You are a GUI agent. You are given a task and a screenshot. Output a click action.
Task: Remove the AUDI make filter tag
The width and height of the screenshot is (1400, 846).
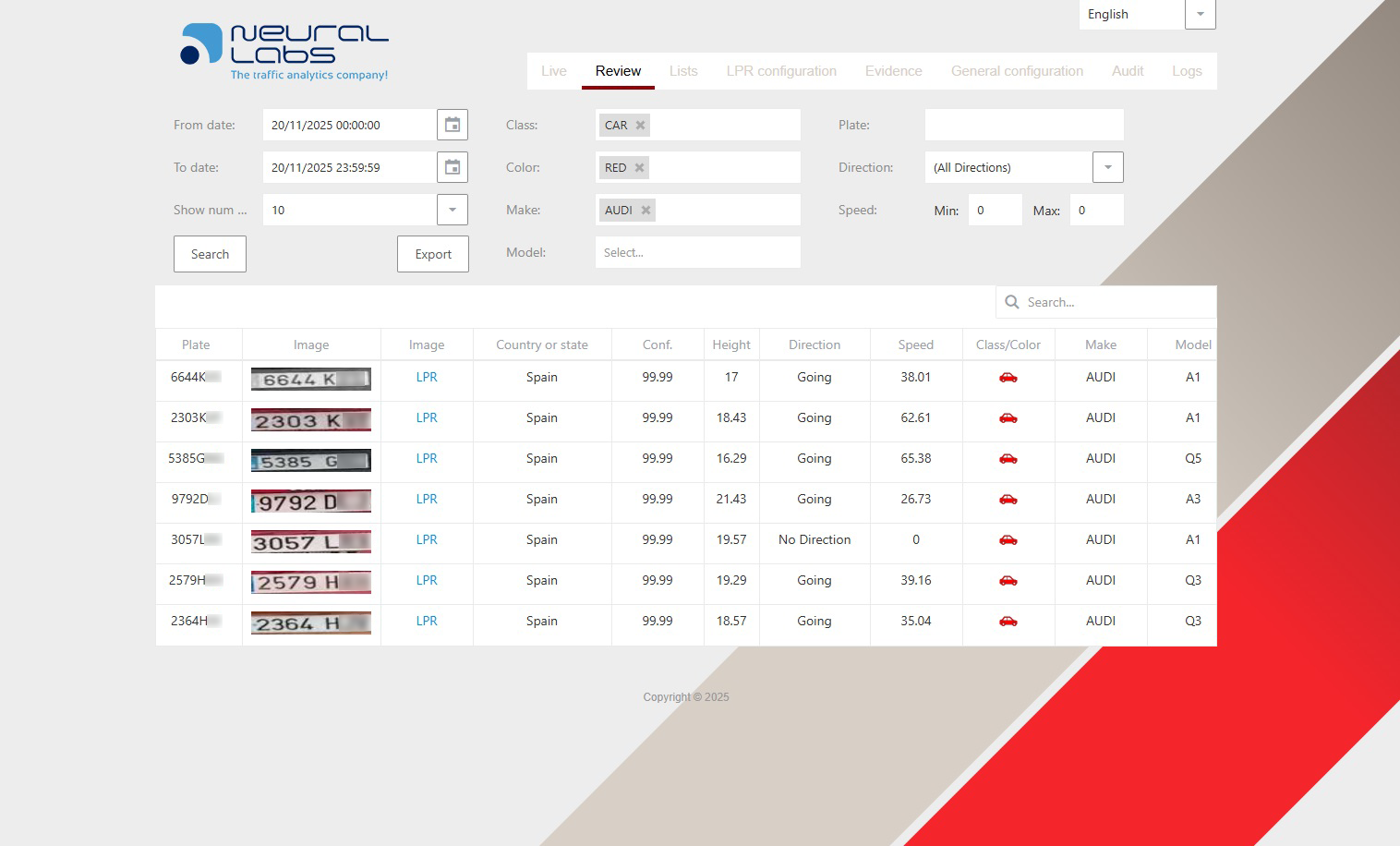(646, 211)
